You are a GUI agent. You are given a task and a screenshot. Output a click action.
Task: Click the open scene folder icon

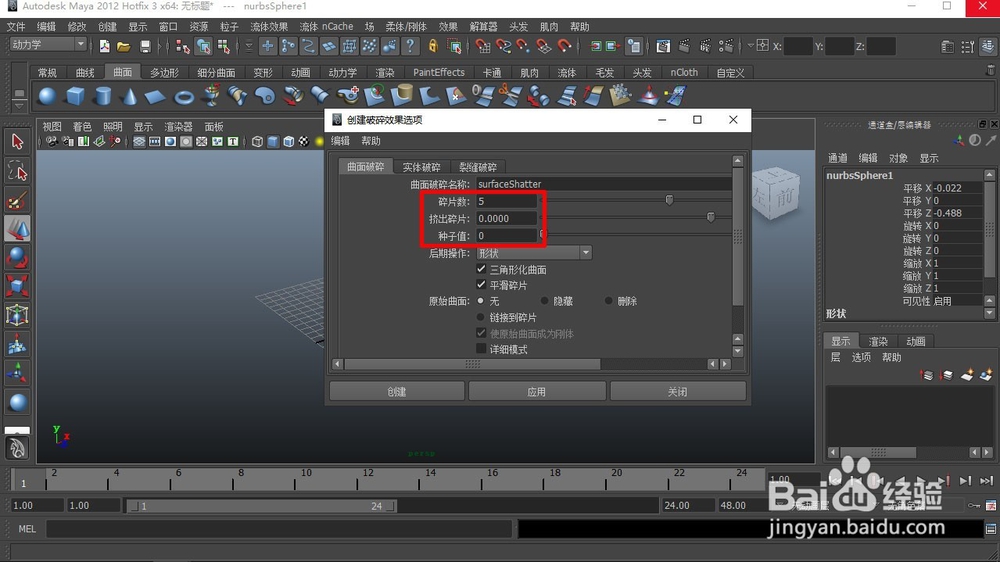pyautogui.click(x=124, y=46)
